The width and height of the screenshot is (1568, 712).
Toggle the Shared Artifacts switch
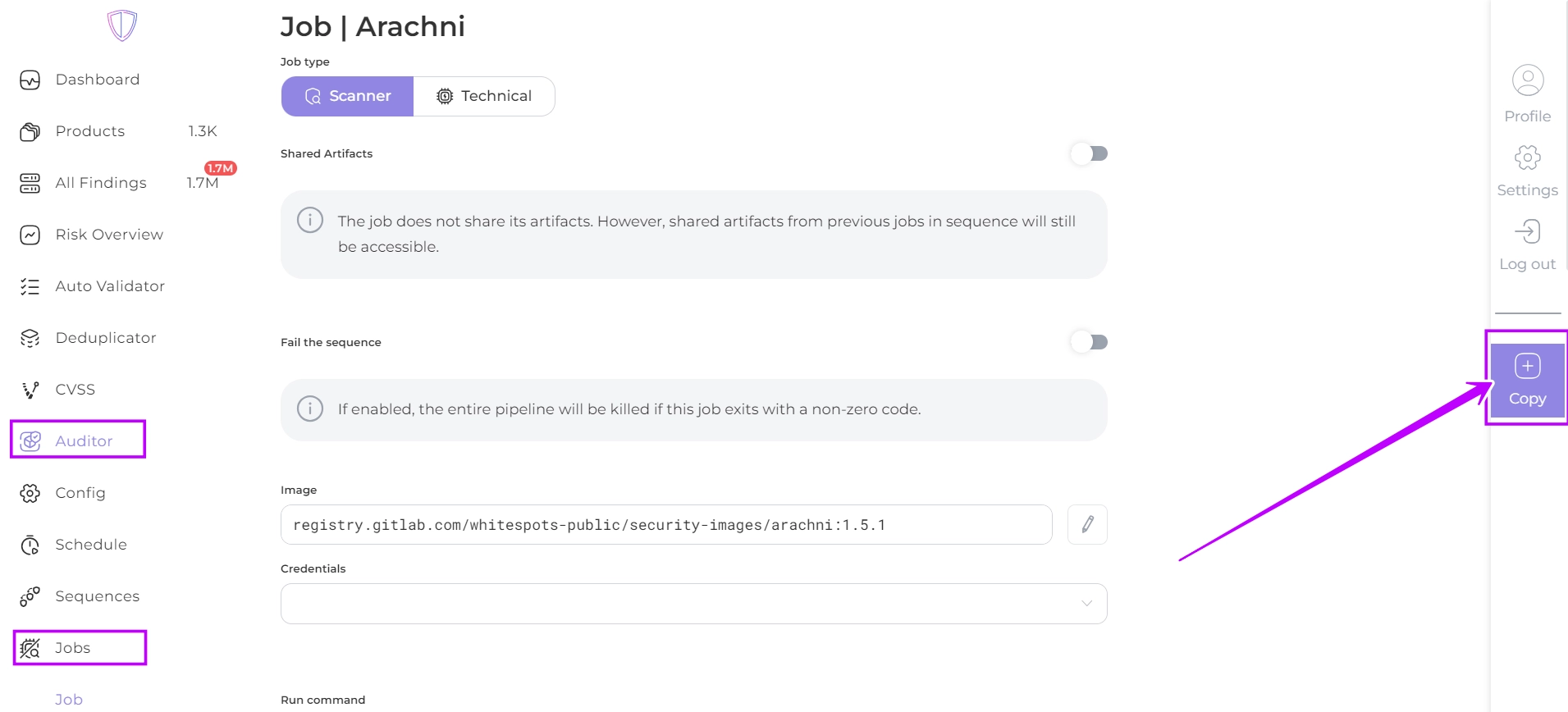[x=1089, y=153]
